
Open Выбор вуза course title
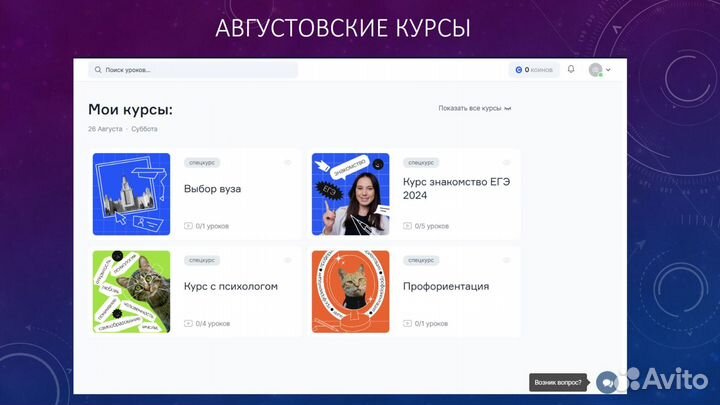(212, 189)
